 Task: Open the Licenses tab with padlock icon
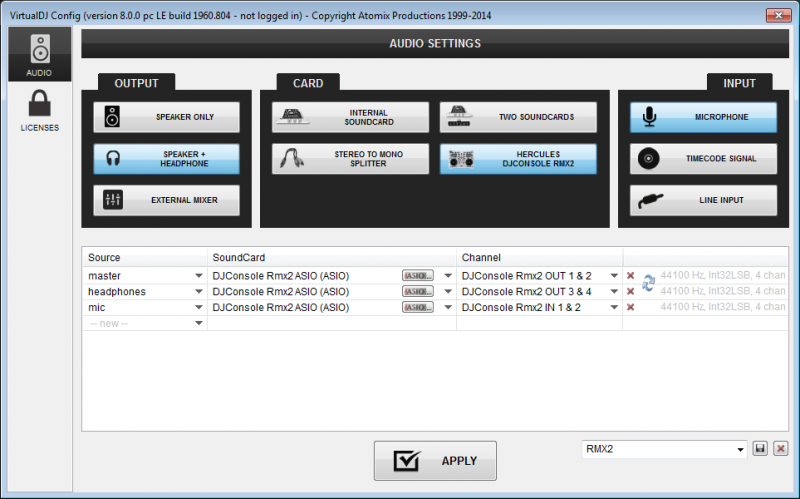[40, 111]
